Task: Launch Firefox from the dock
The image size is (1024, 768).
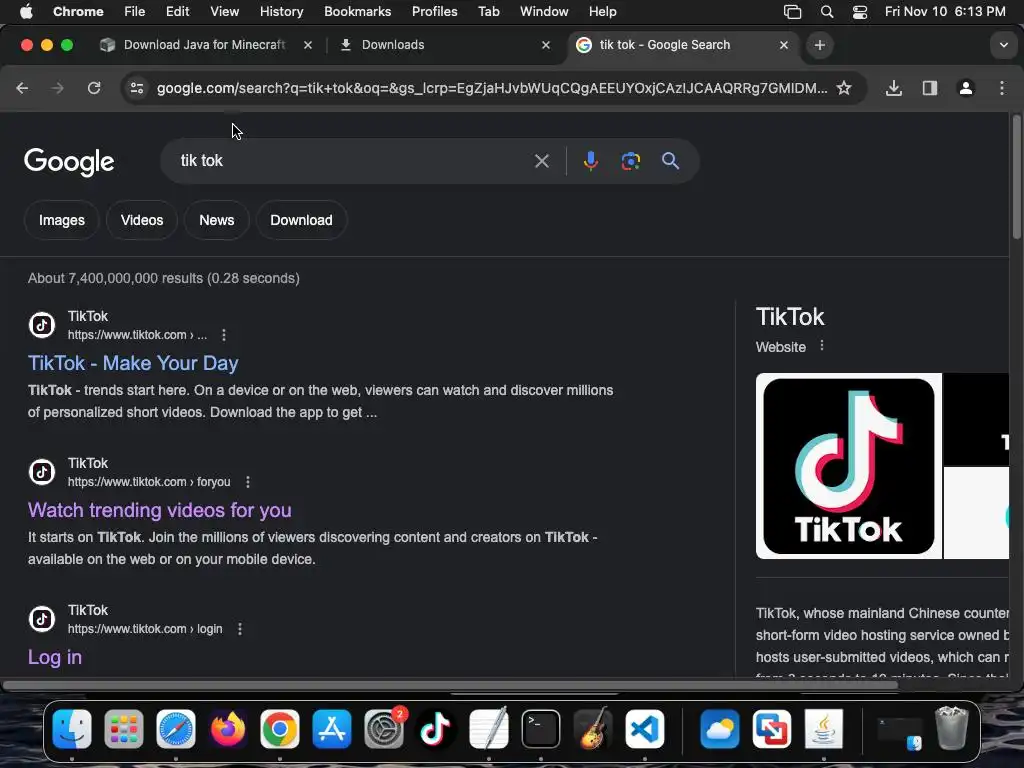Action: click(228, 729)
